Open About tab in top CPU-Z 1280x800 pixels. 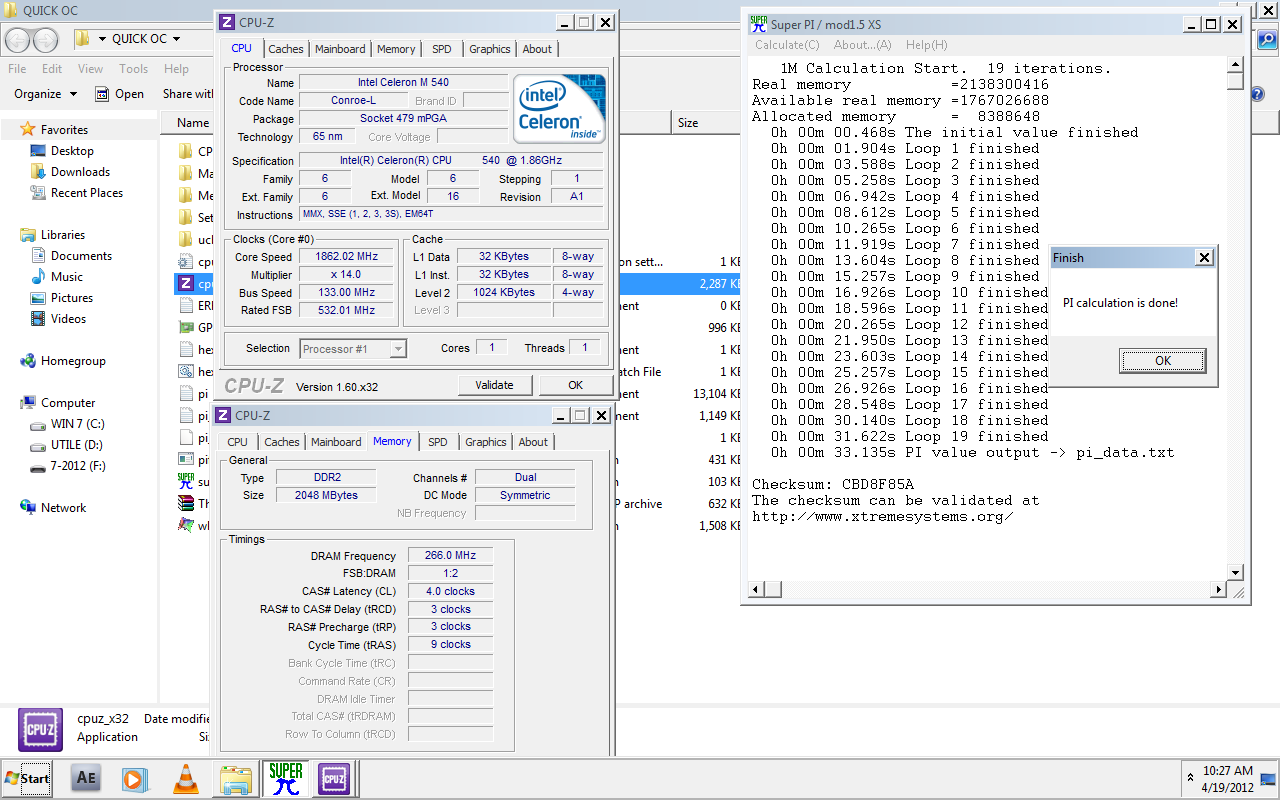tap(537, 49)
